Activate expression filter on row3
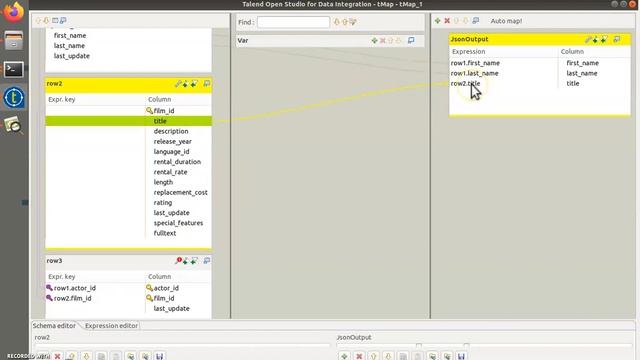The image size is (640, 360). (185, 260)
